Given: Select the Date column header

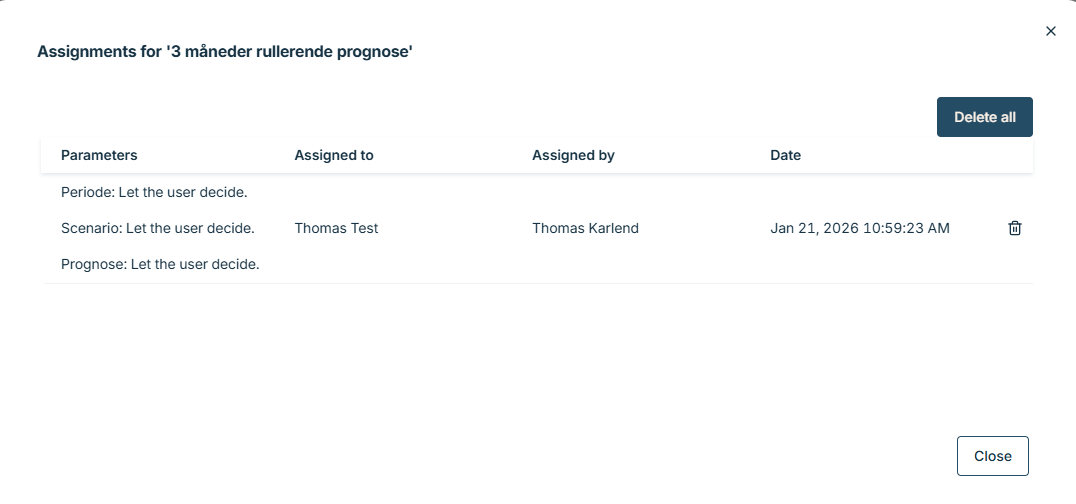Looking at the screenshot, I should pos(785,155).
